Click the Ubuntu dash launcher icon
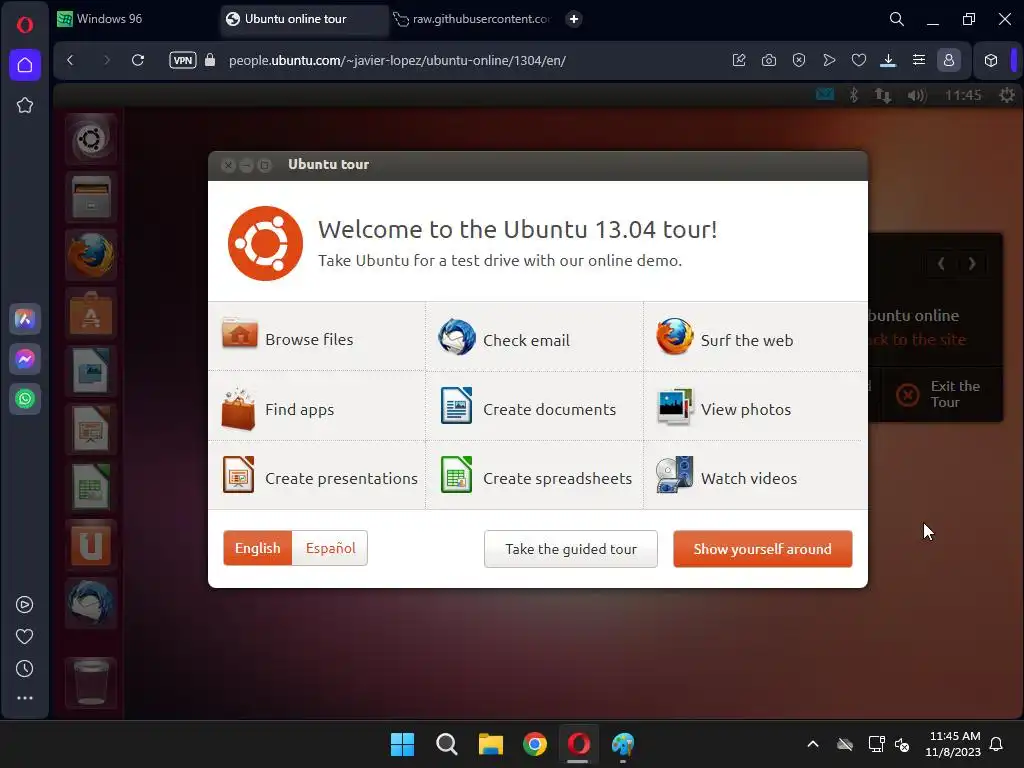Viewport: 1024px width, 768px height. 91,138
